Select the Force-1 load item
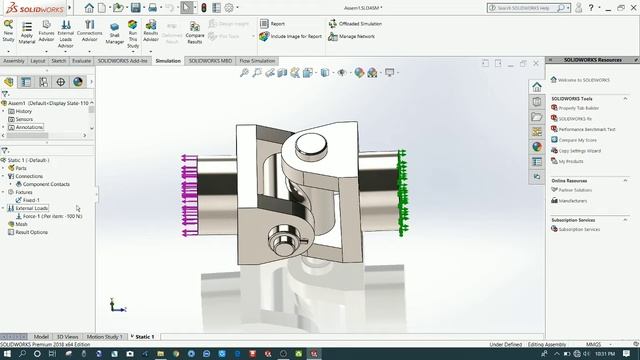This screenshot has width=640, height=360. (53, 216)
